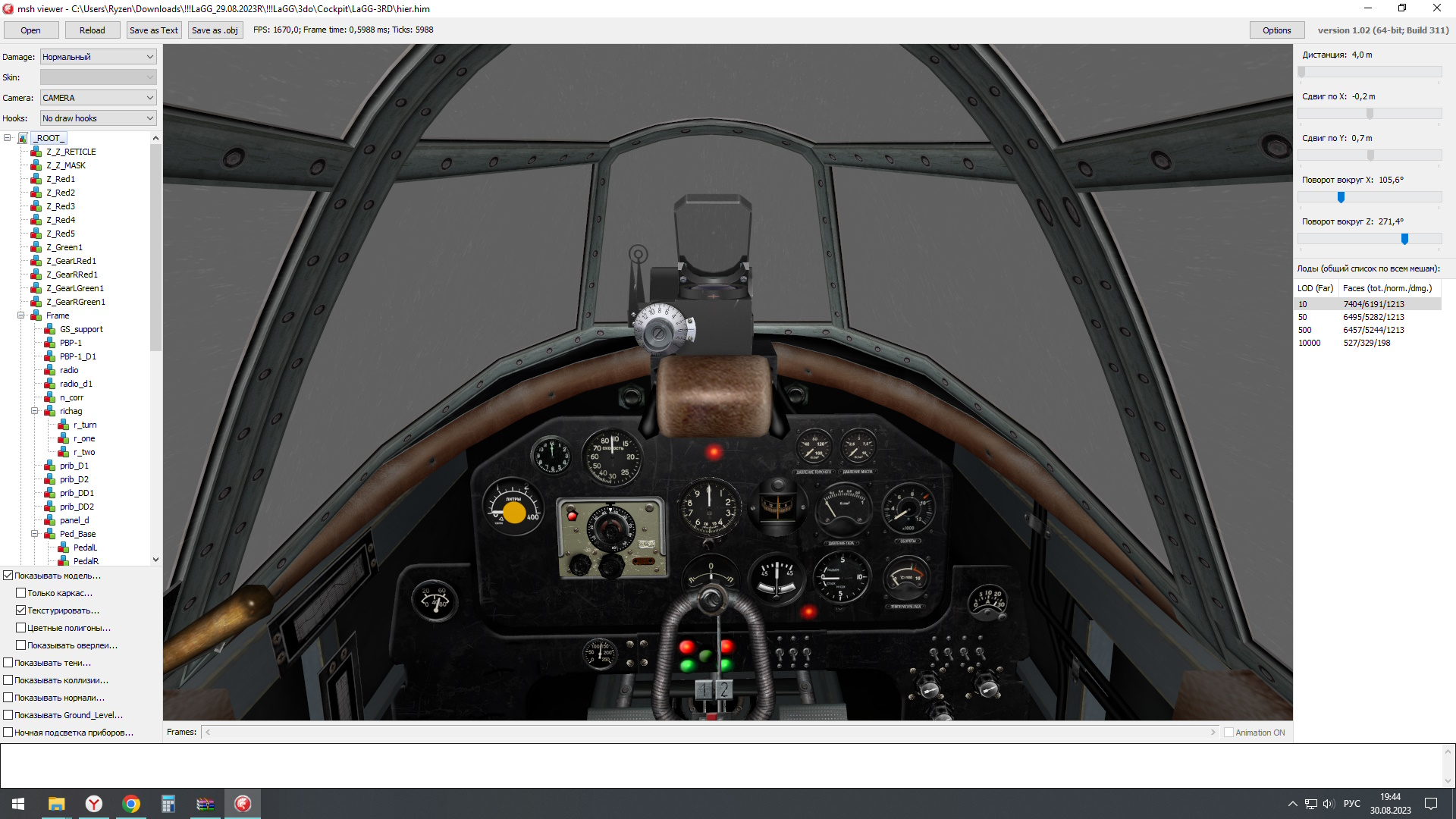
Task: Click the mesh icon beside Ped_Base
Action: click(x=50, y=534)
